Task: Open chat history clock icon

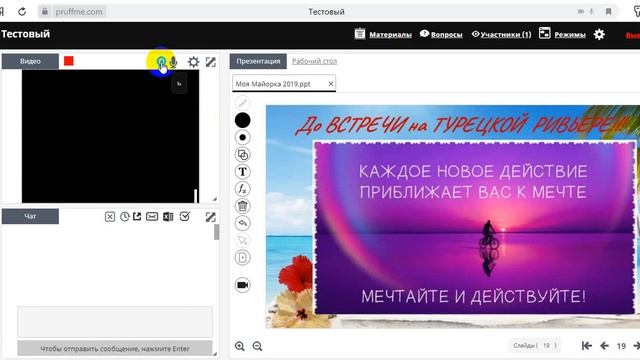Action: tap(124, 217)
